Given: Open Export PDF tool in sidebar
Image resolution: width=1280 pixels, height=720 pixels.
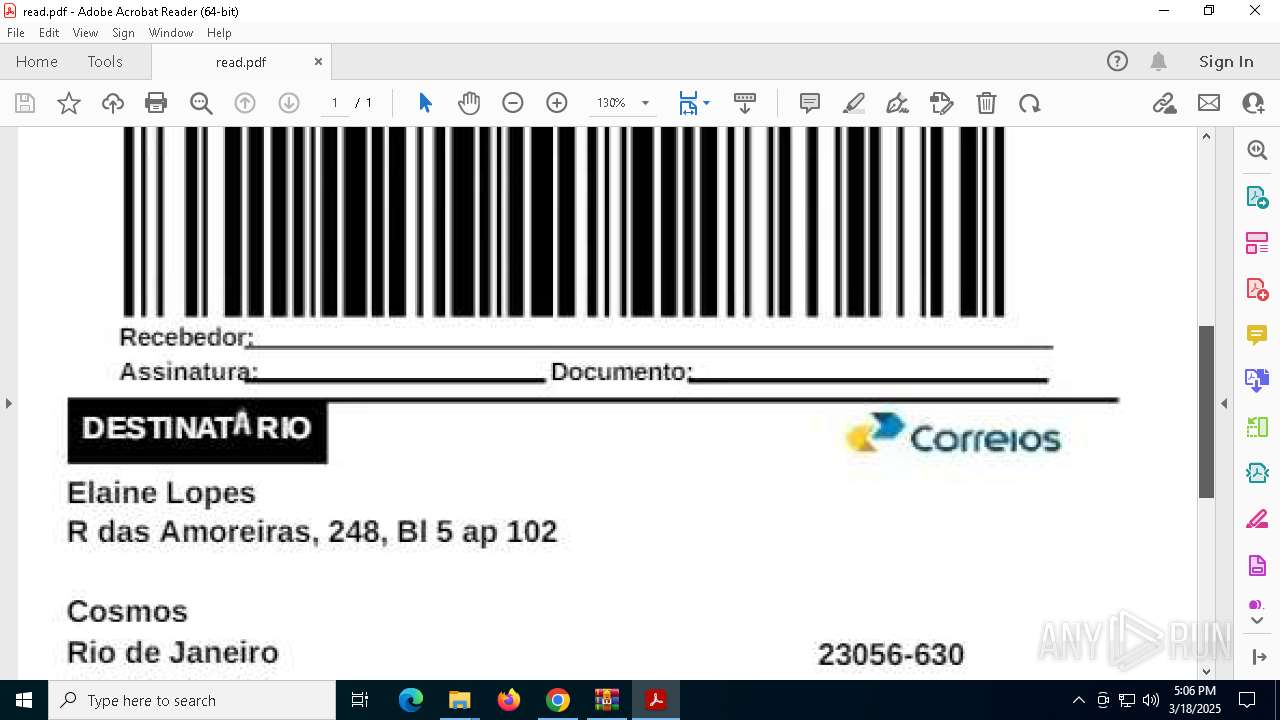Looking at the screenshot, I should [1257, 197].
